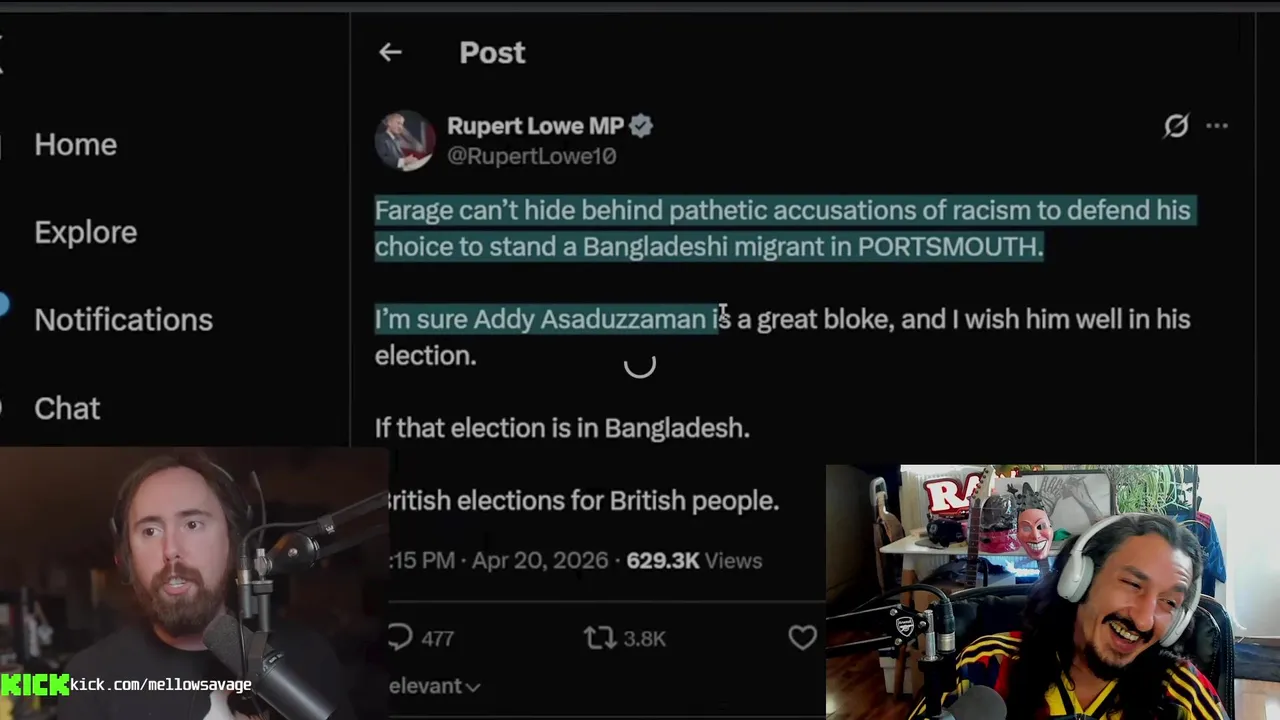
Task: Go back using the Post arrow
Action: [390, 52]
